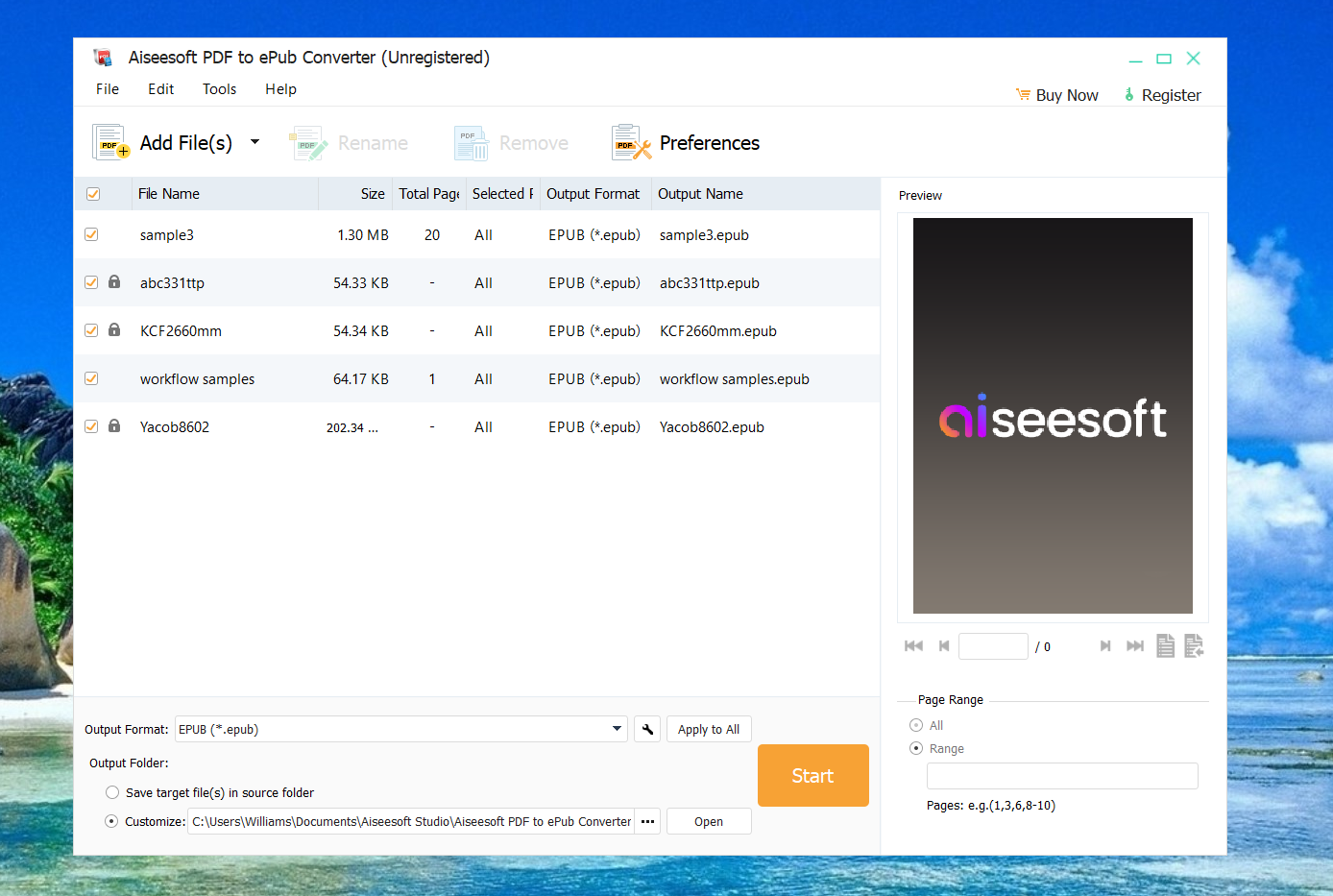Click the 64.17 KB size cell
This screenshot has height=896, width=1333.
pyautogui.click(x=361, y=379)
